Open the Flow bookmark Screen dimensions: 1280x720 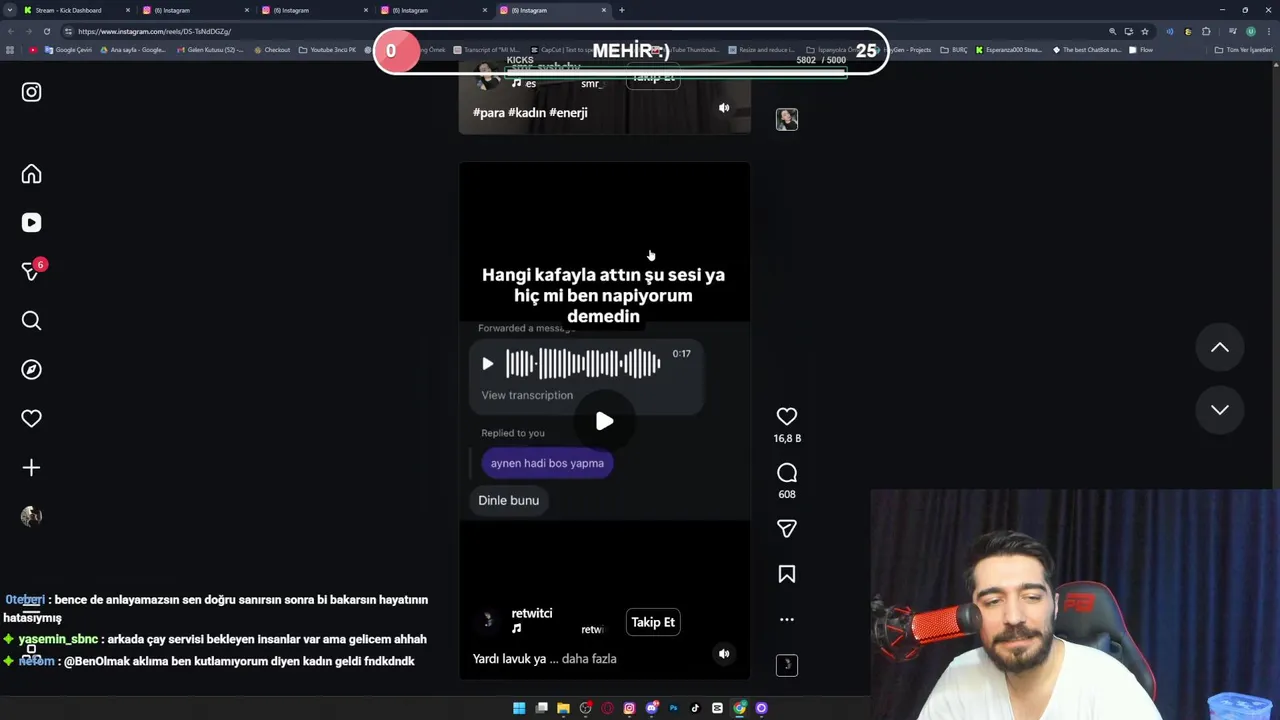point(1141,50)
